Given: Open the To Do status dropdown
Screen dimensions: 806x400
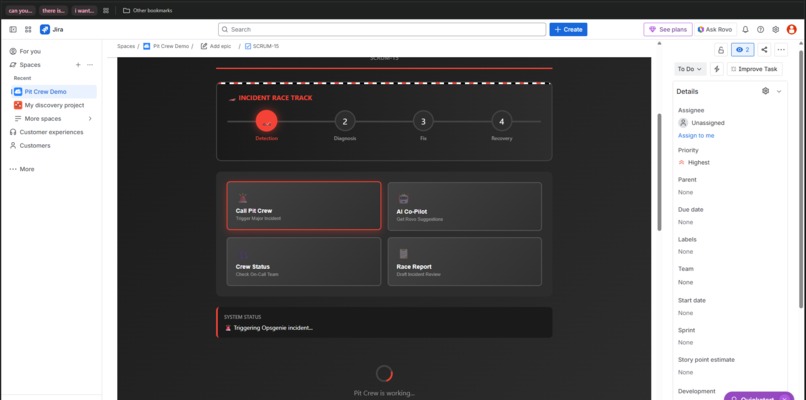Looking at the screenshot, I should (690, 69).
